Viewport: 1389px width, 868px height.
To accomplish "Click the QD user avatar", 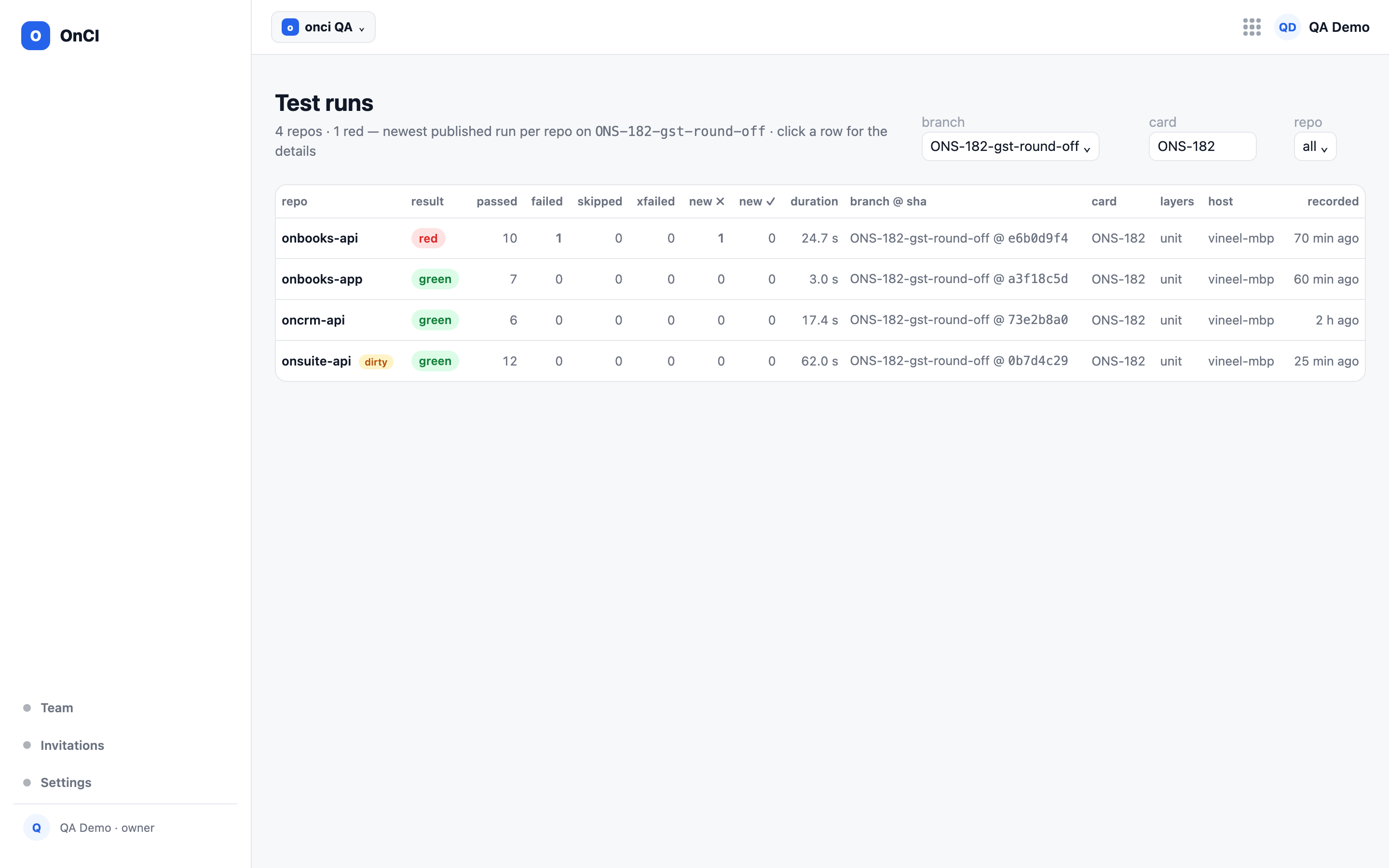I will click(1287, 27).
